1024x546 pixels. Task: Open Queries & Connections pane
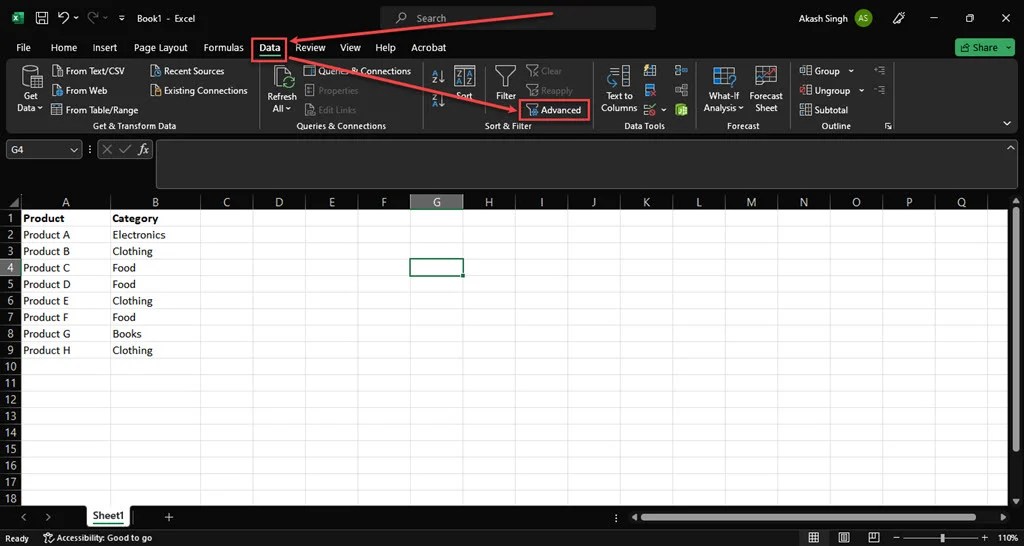click(357, 71)
